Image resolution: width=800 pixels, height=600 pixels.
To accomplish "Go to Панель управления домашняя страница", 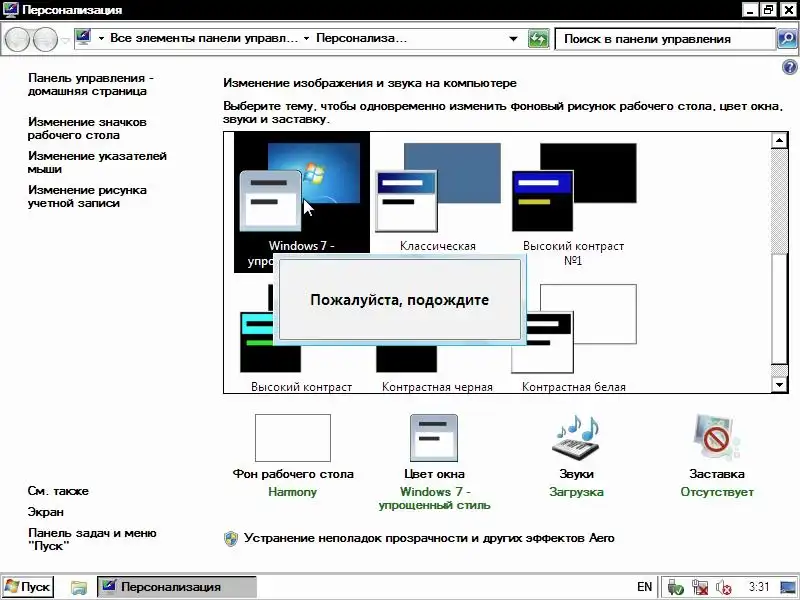I will pos(91,85).
